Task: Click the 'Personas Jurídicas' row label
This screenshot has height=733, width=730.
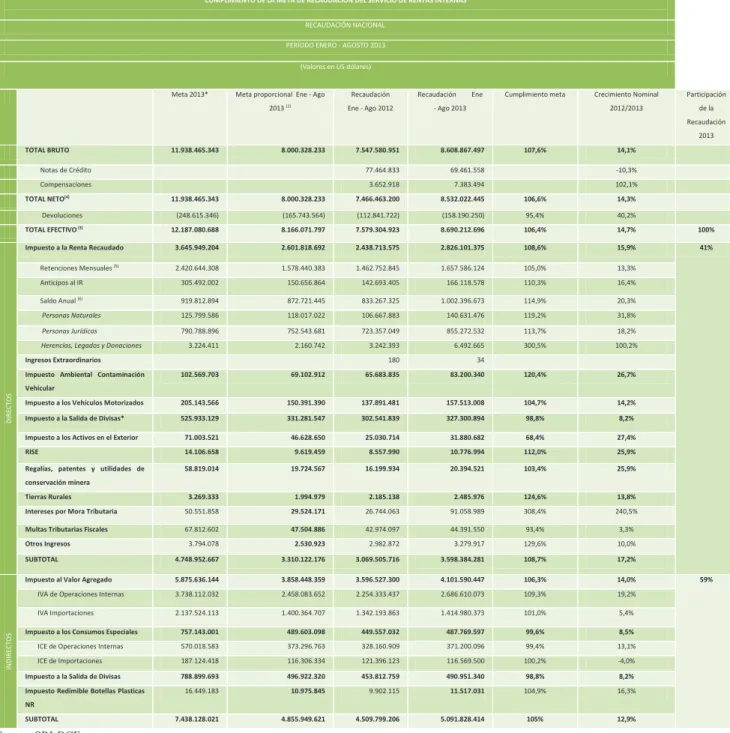Action: click(x=69, y=331)
